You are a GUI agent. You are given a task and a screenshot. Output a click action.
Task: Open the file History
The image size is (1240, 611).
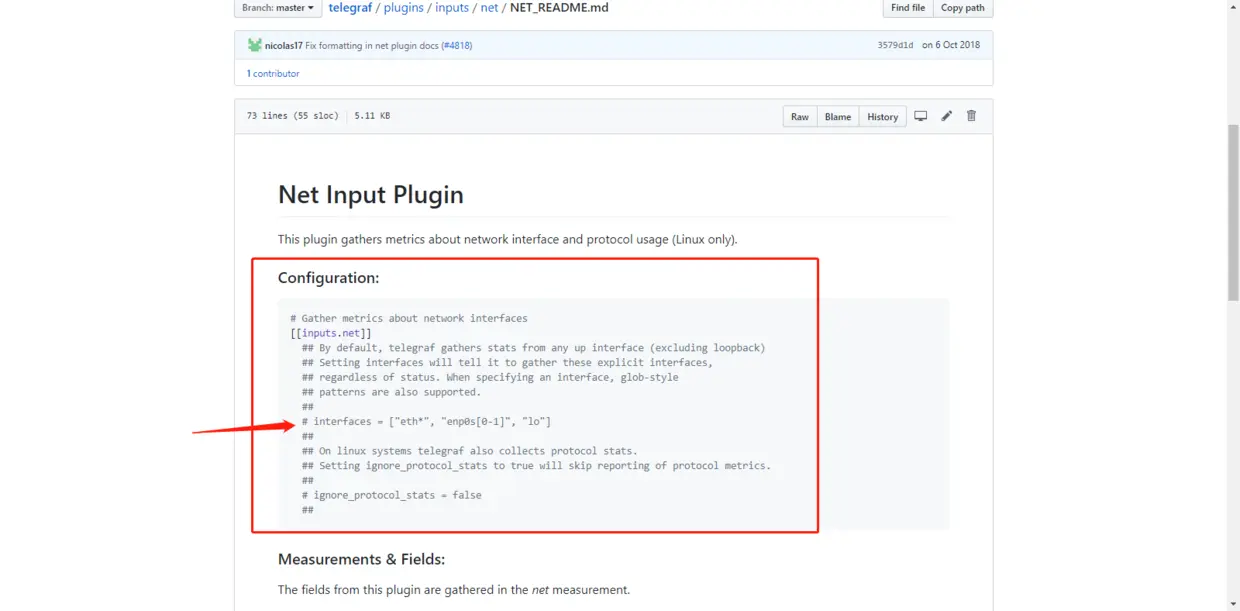[882, 117]
